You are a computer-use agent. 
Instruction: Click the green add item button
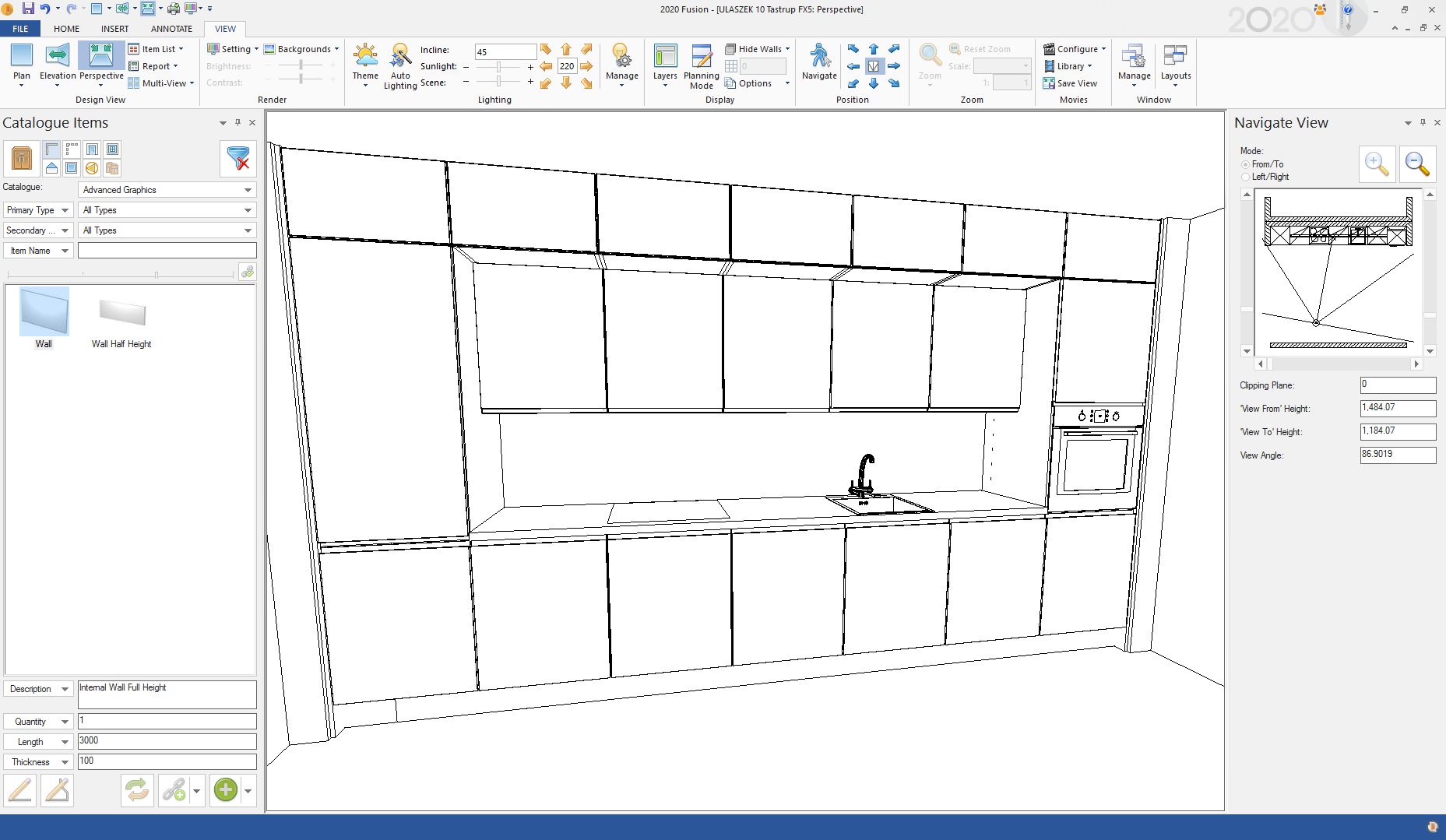click(x=225, y=790)
